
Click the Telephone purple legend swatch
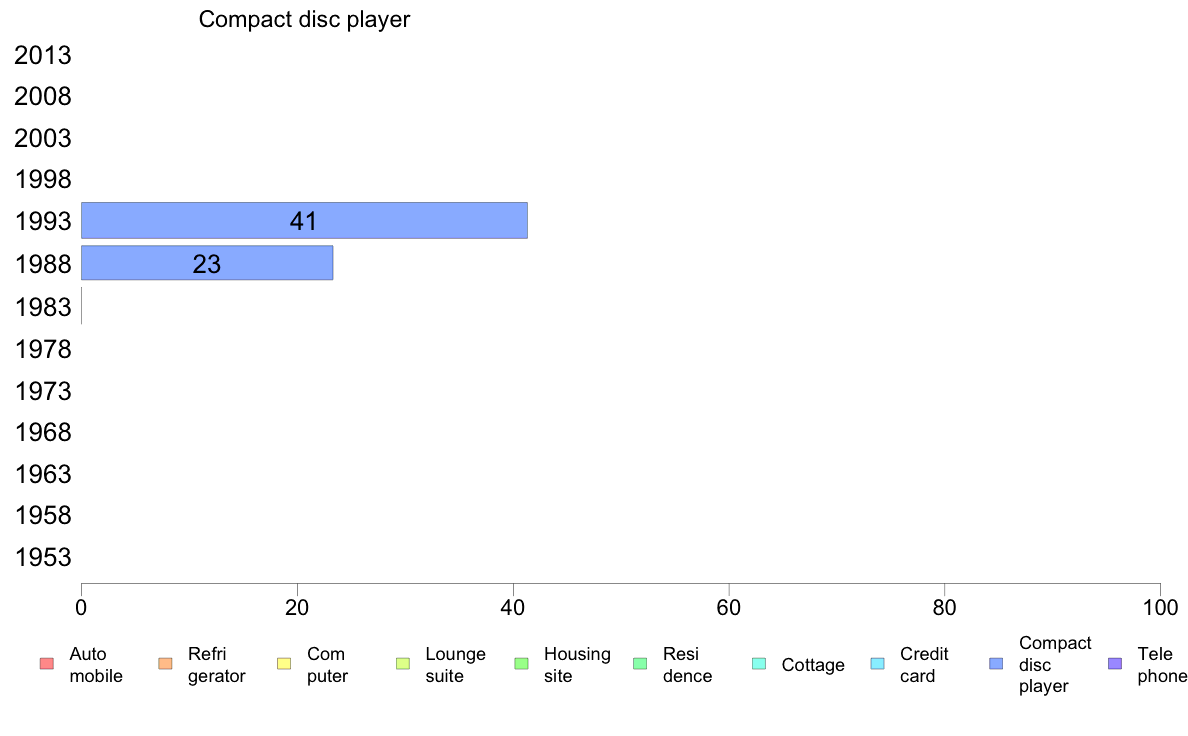(x=1115, y=664)
